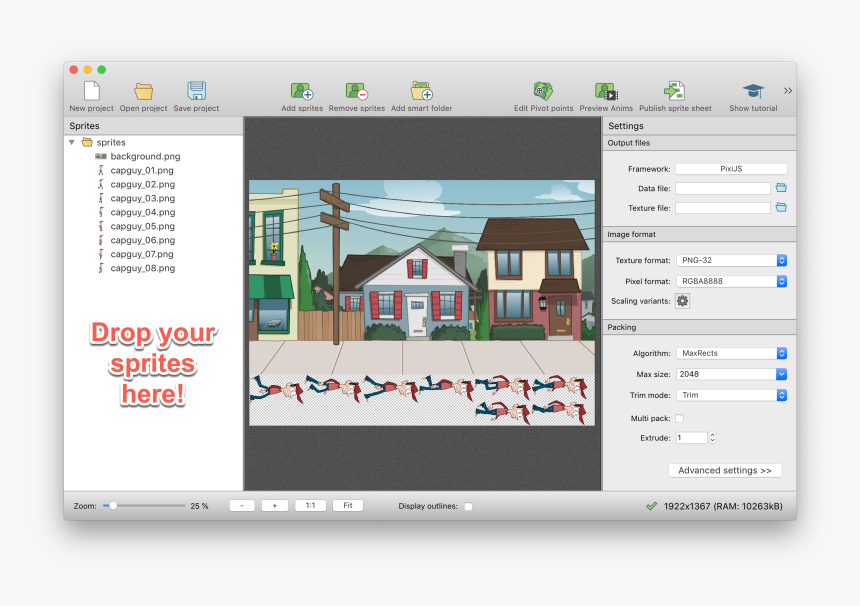The height and width of the screenshot is (606, 860).
Task: Open the Scaling variants settings gear
Action: tap(683, 301)
